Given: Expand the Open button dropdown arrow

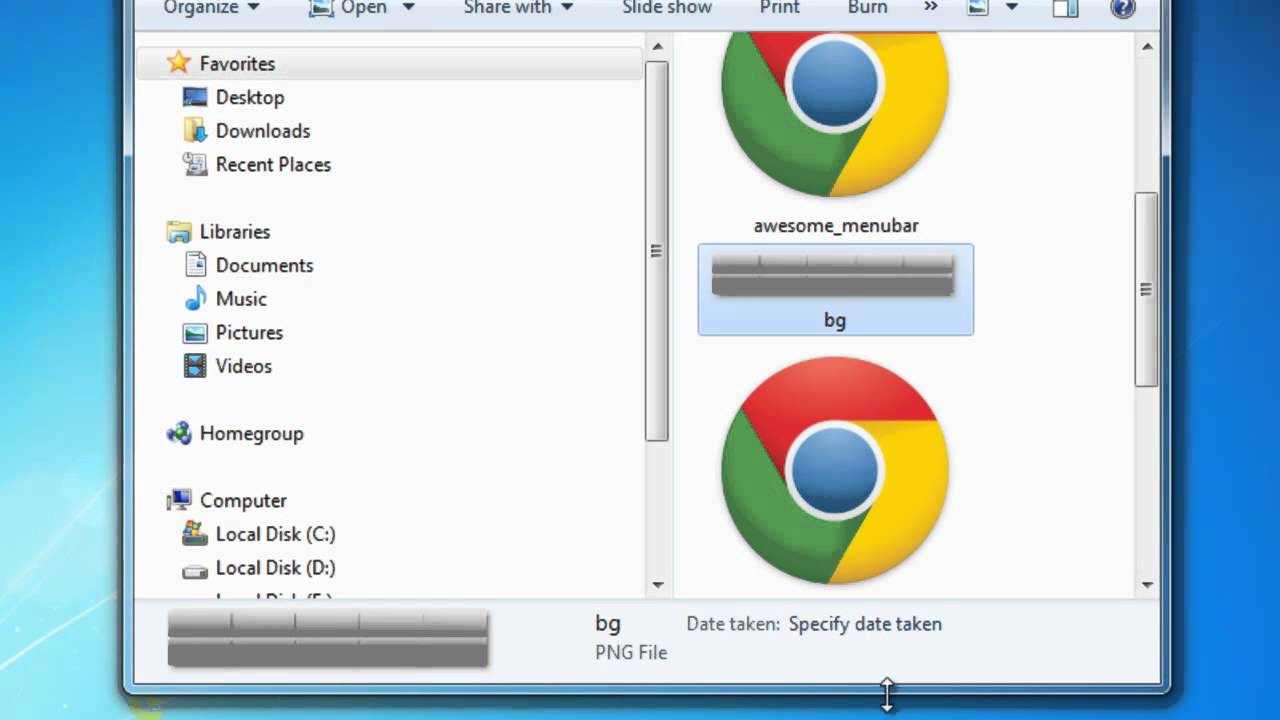Looking at the screenshot, I should (408, 8).
